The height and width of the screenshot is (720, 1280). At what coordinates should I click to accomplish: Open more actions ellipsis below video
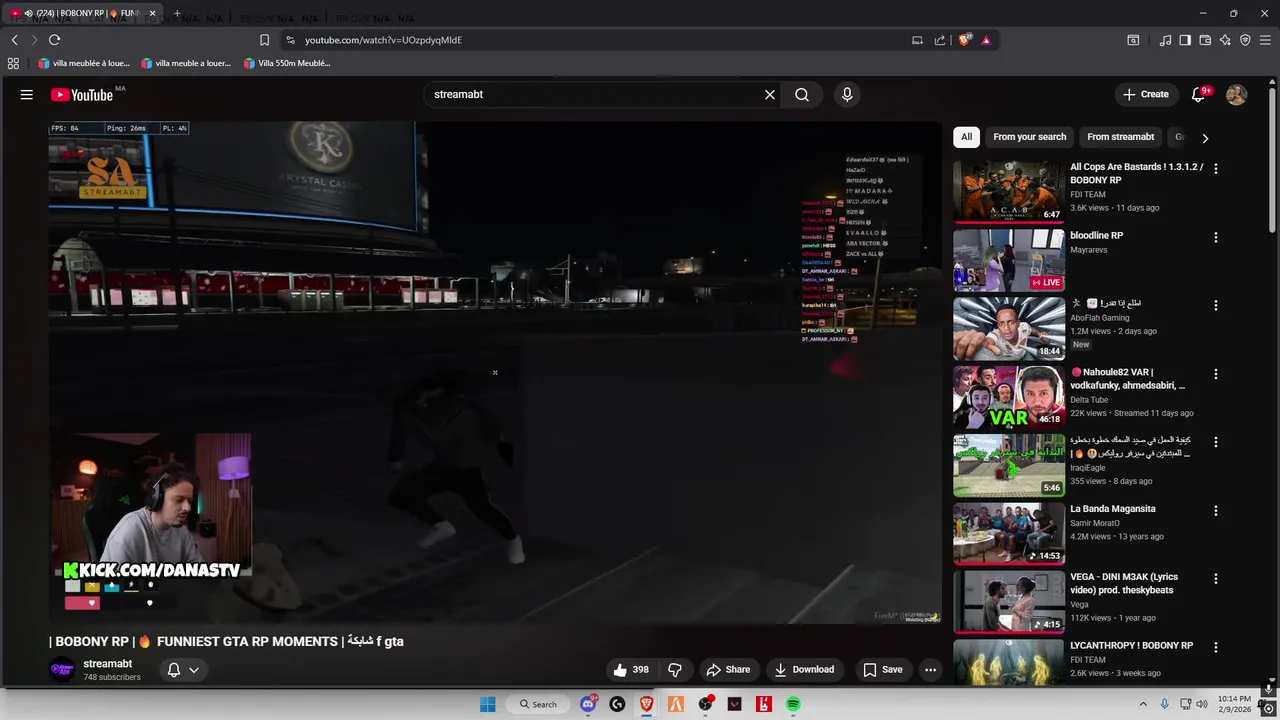pyautogui.click(x=930, y=670)
